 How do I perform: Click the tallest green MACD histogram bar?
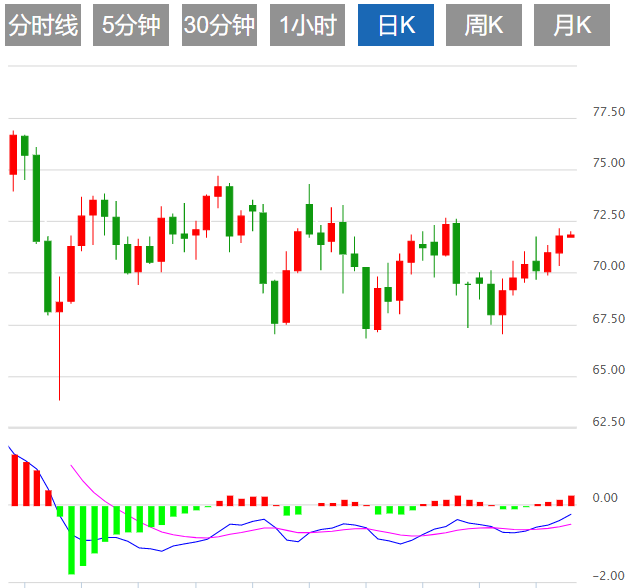(x=71, y=539)
